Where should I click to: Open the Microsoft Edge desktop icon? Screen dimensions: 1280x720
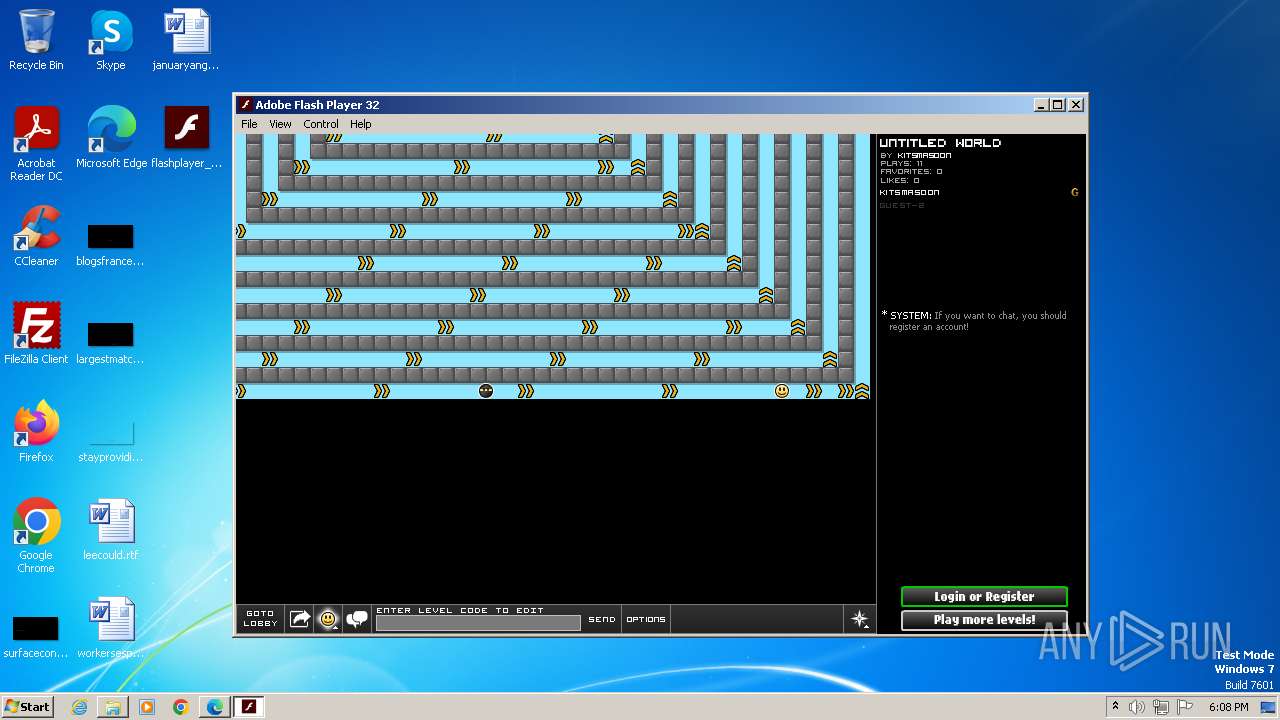(111, 138)
